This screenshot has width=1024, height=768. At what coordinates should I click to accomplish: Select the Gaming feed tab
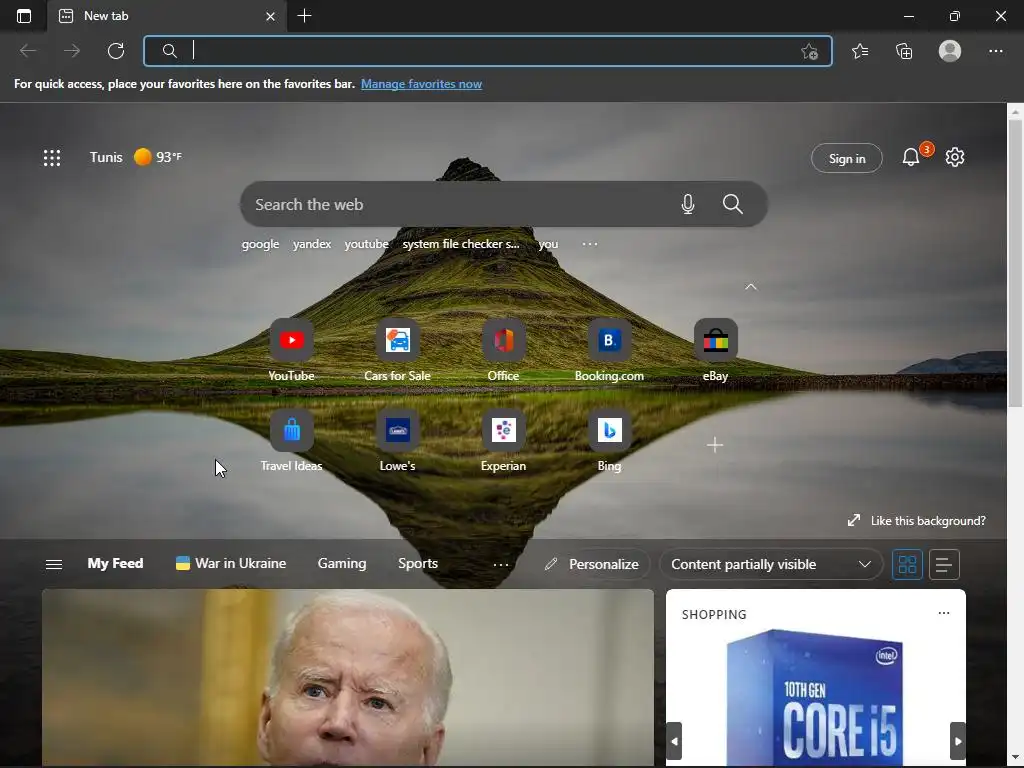pyautogui.click(x=342, y=564)
